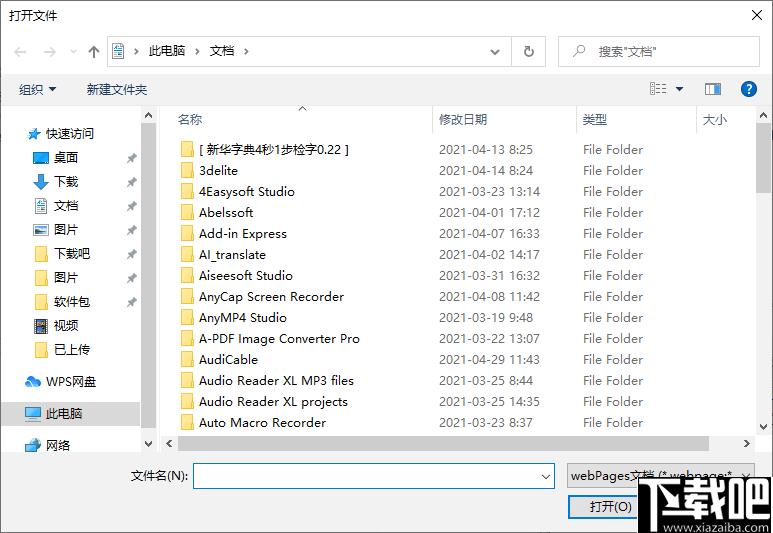This screenshot has height=533, width=773.
Task: Open 下载吧 folder in sidebar
Action: click(x=71, y=253)
